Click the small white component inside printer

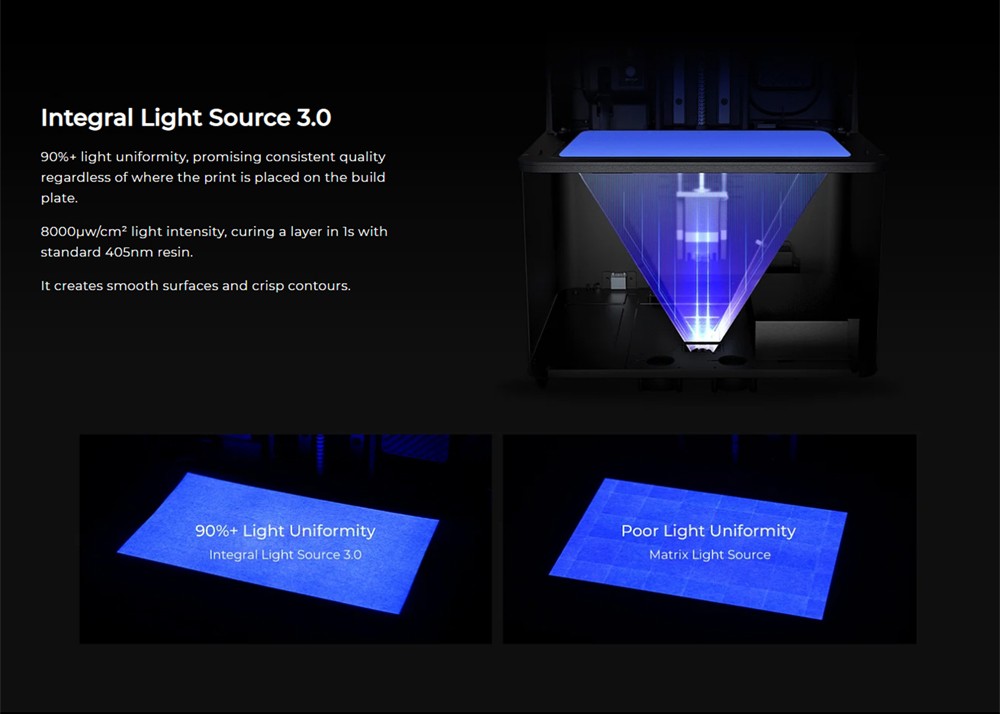pos(617,280)
